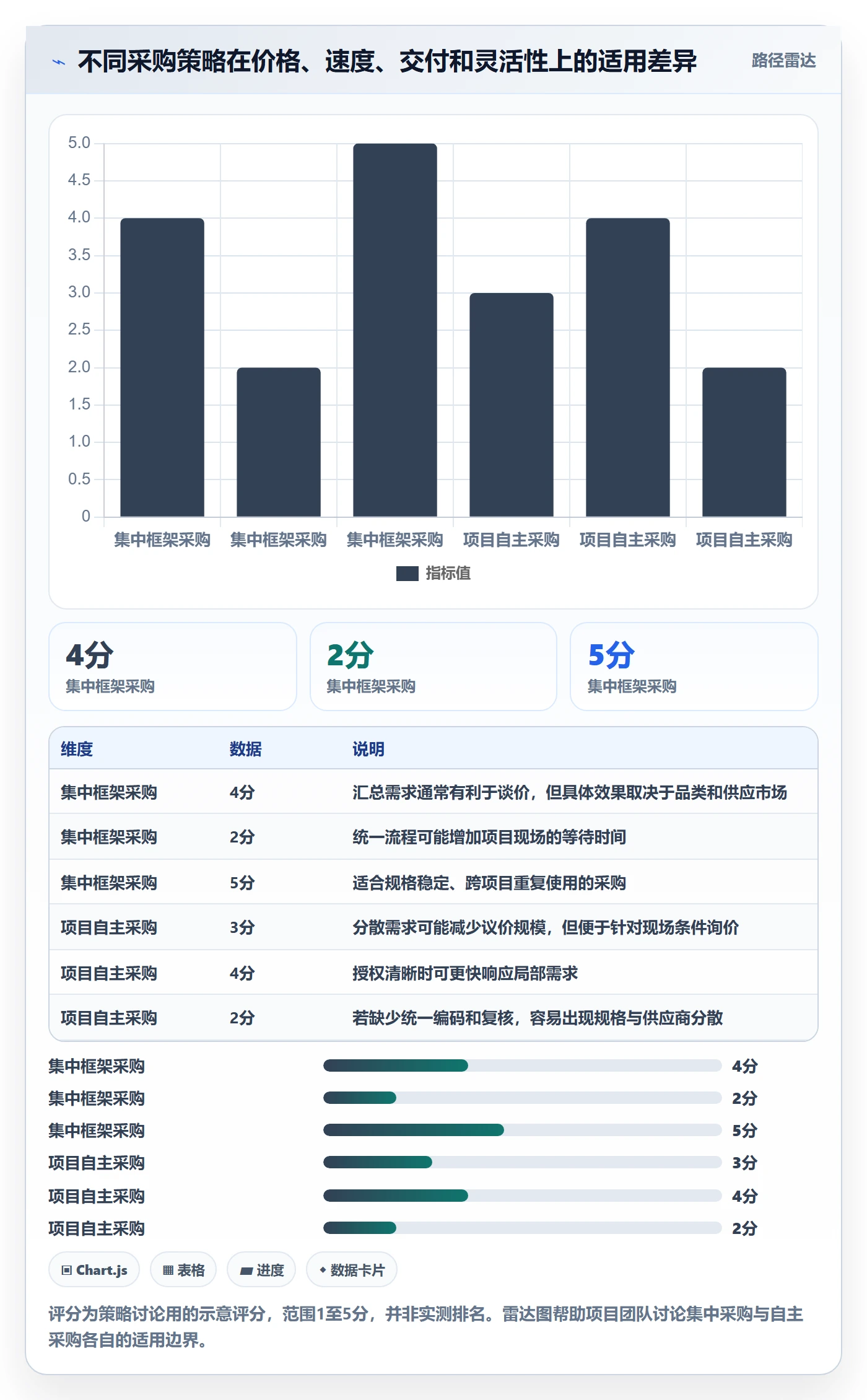This screenshot has width=867, height=1400.
Task: Click the 路径雷达 badge in the header
Action: pos(783,61)
